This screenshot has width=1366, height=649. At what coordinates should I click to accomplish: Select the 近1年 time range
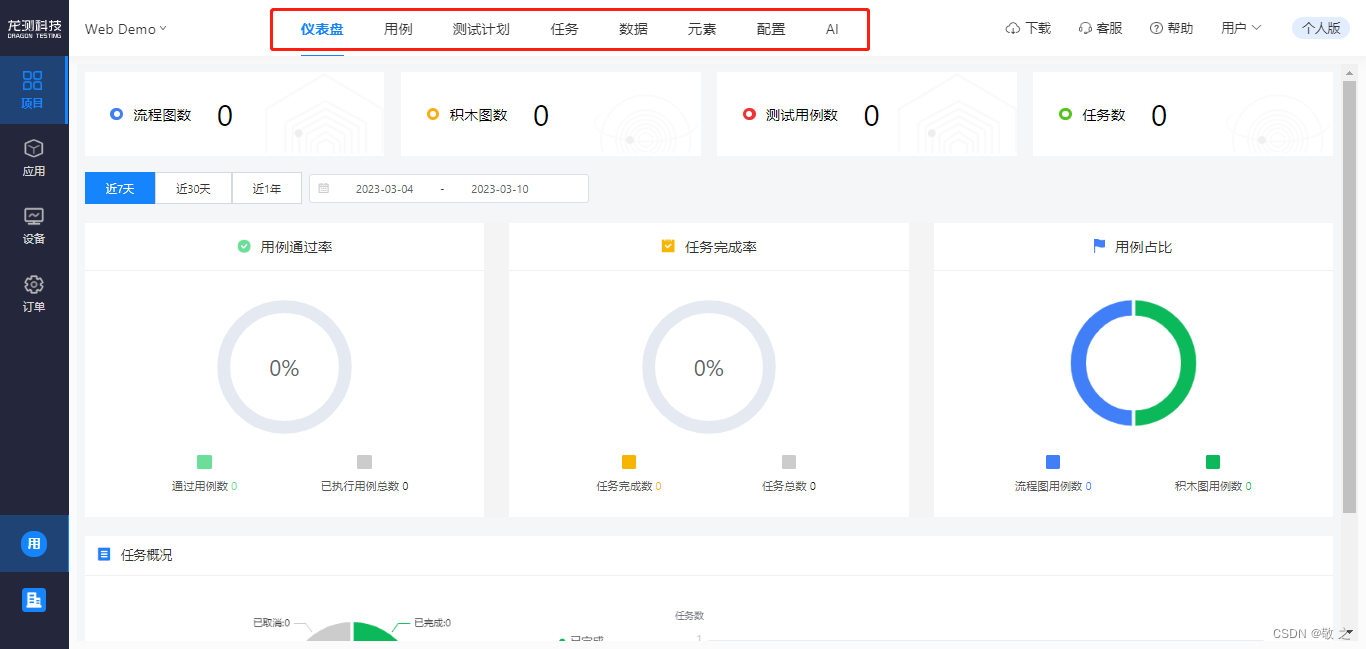coord(267,188)
